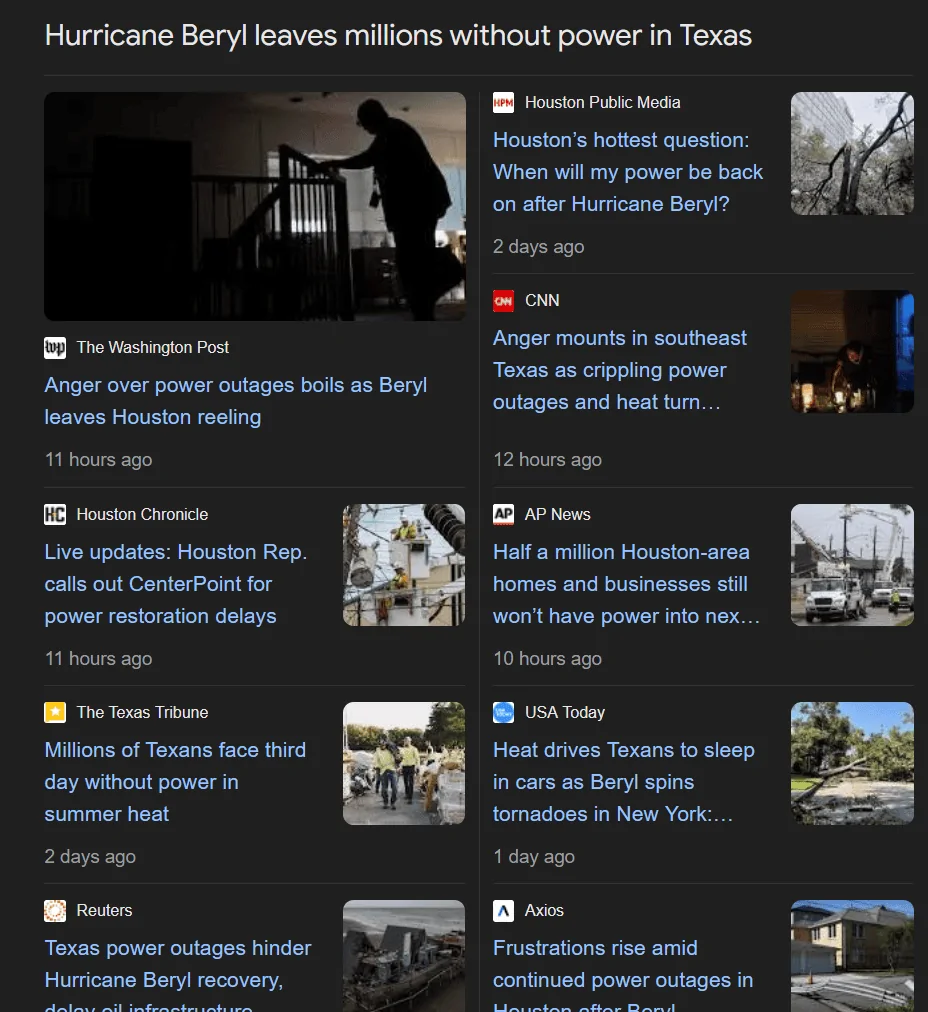Click the Houston Public Media logo icon
928x1012 pixels.
tap(503, 103)
